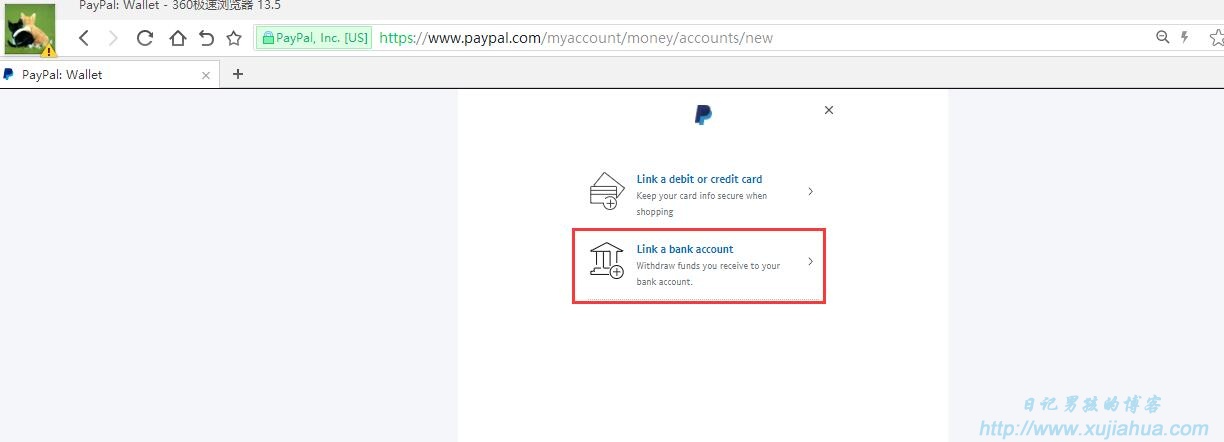Close the link account dialog

coord(829,110)
